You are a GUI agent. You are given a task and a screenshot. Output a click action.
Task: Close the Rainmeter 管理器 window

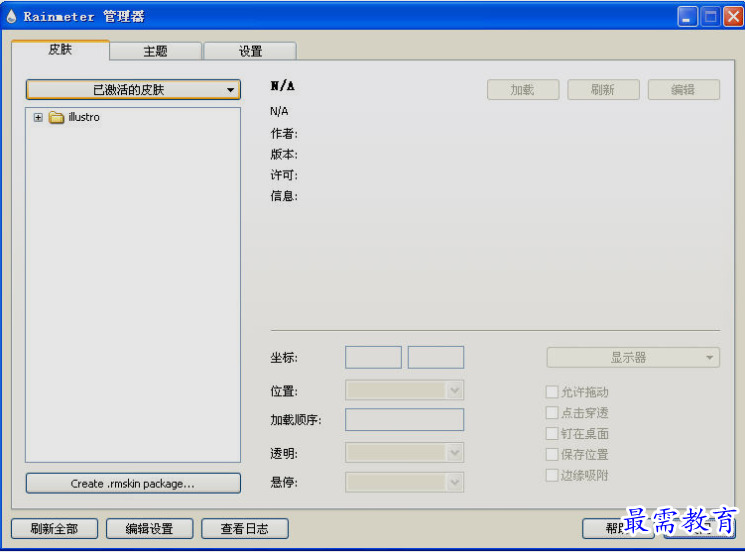[734, 17]
